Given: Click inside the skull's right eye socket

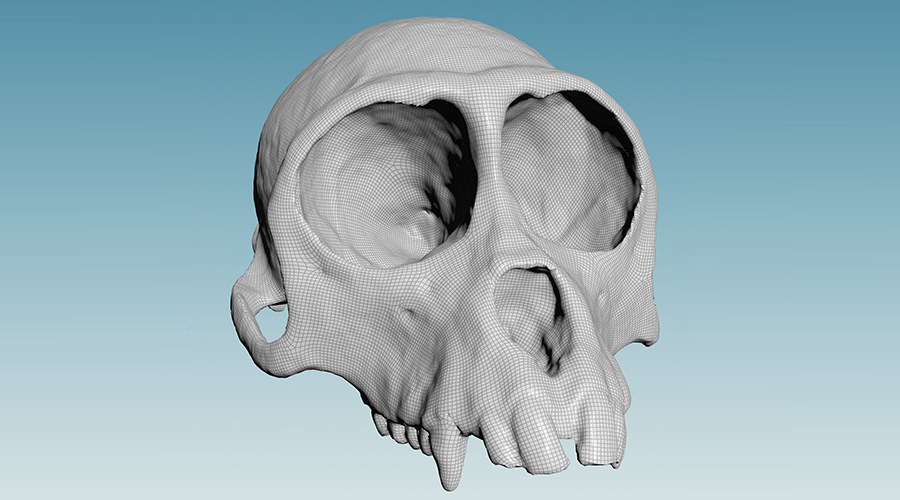Looking at the screenshot, I should click(565, 175).
